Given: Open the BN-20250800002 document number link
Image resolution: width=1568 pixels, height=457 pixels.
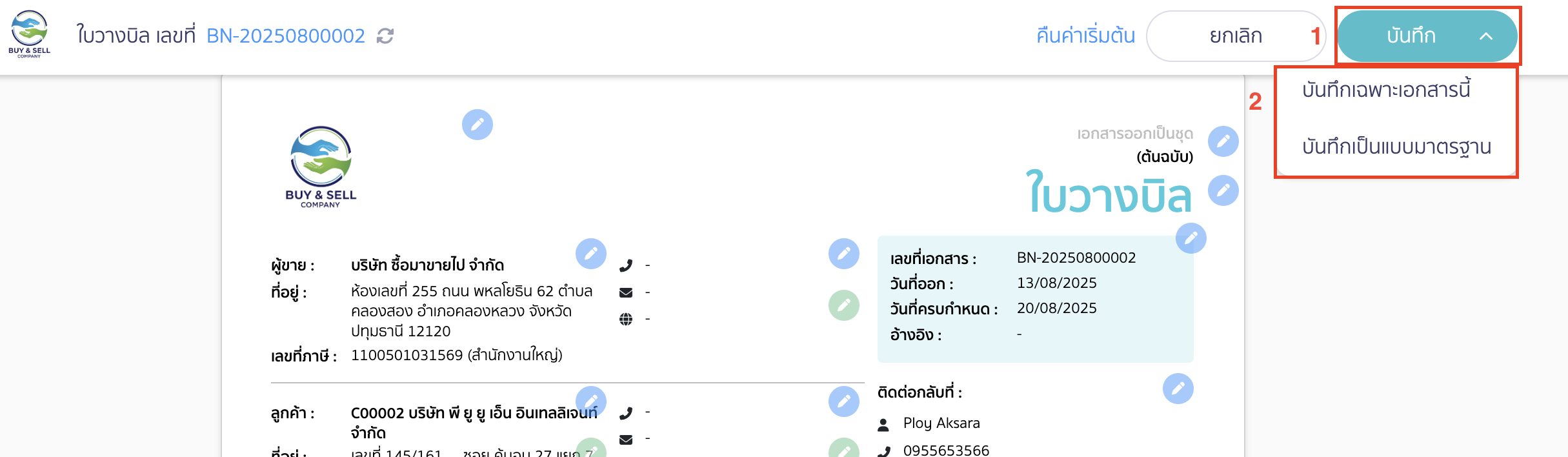Looking at the screenshot, I should pos(286,36).
